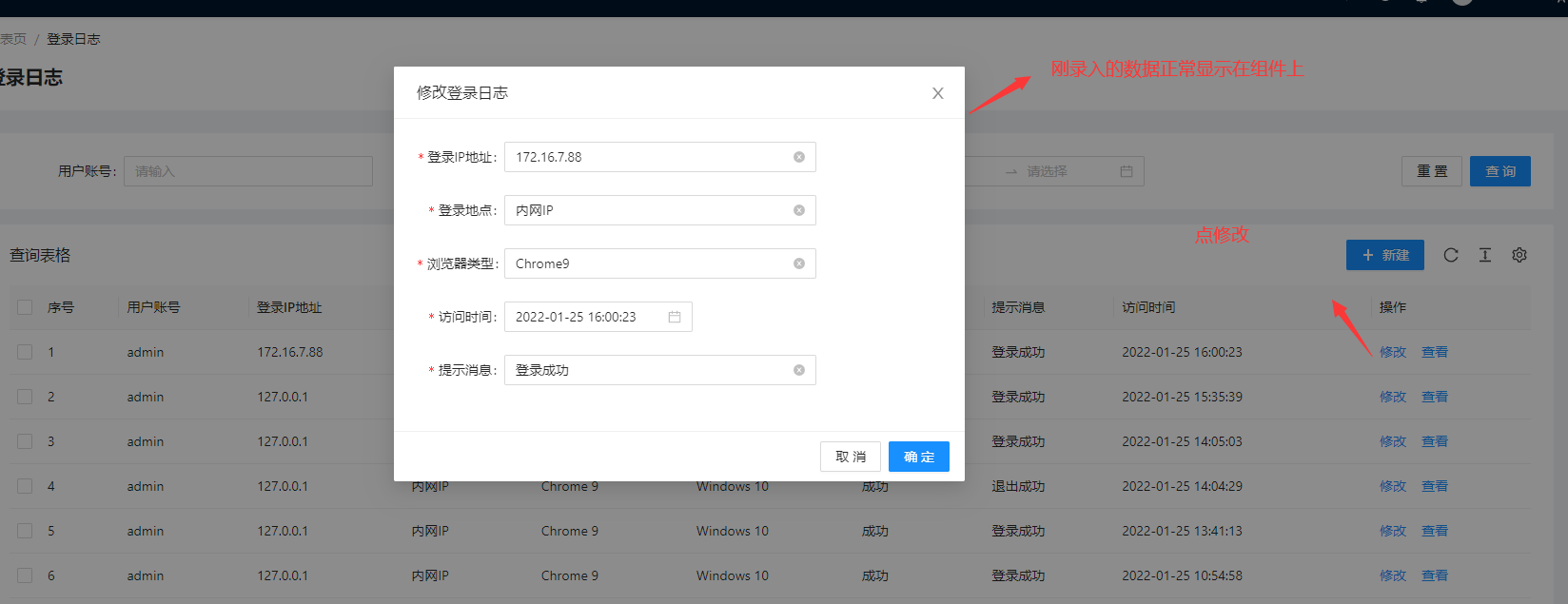Viewport: 1568px width, 604px height.
Task: Open column settings gear icon
Action: (x=1519, y=255)
